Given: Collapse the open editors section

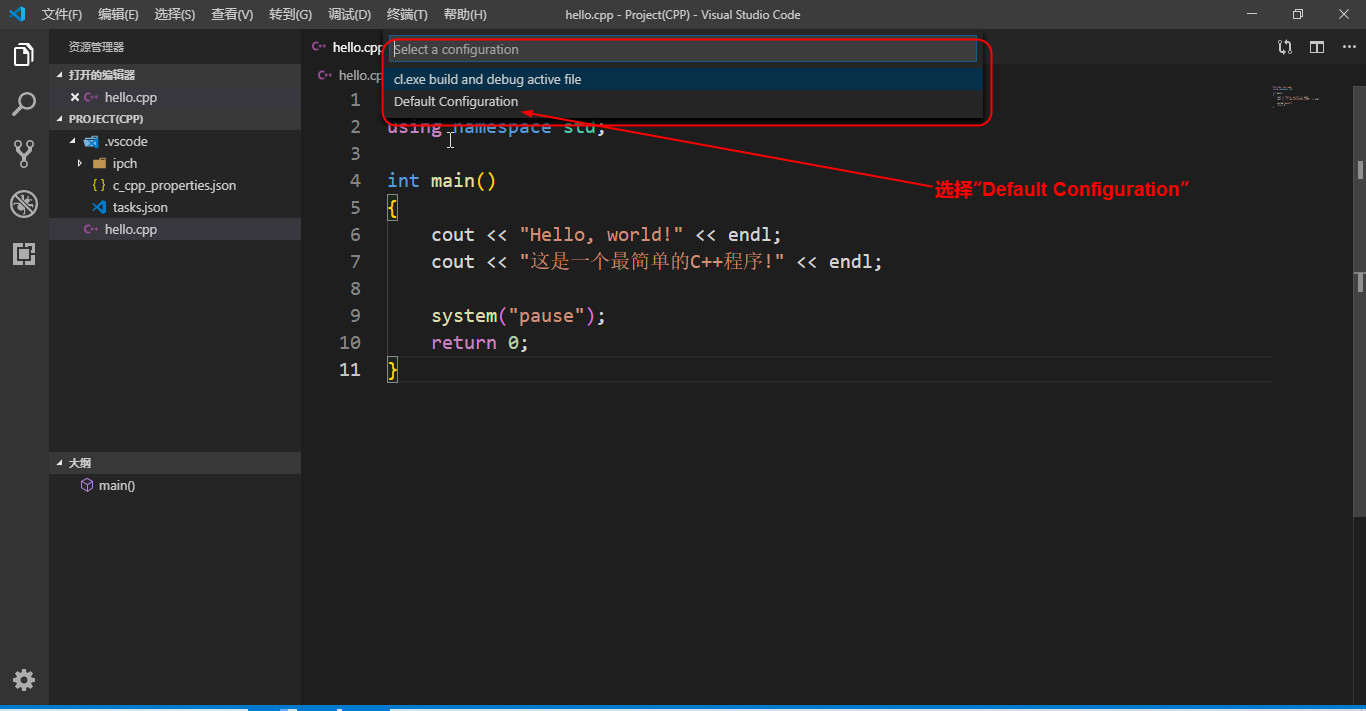Looking at the screenshot, I should pyautogui.click(x=59, y=75).
